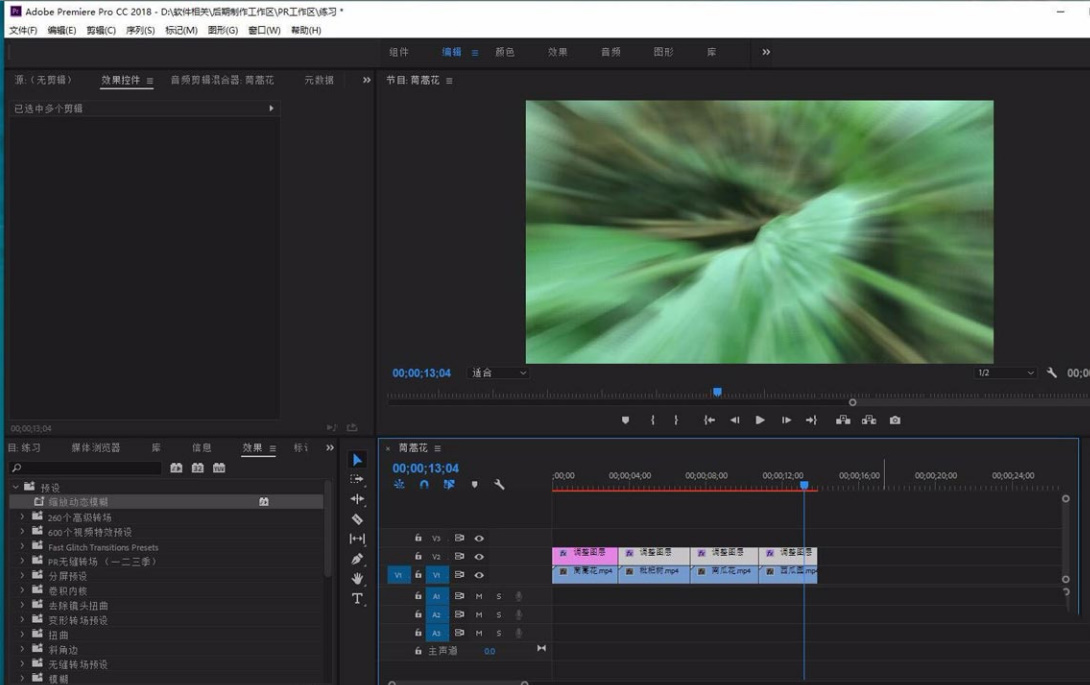Open timeline wrench display settings
The image size is (1090, 685).
499,485
